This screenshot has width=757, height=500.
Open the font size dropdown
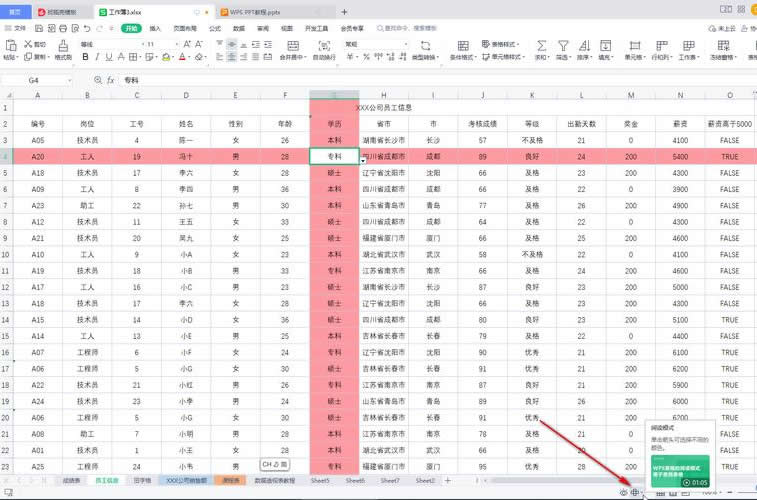click(176, 44)
